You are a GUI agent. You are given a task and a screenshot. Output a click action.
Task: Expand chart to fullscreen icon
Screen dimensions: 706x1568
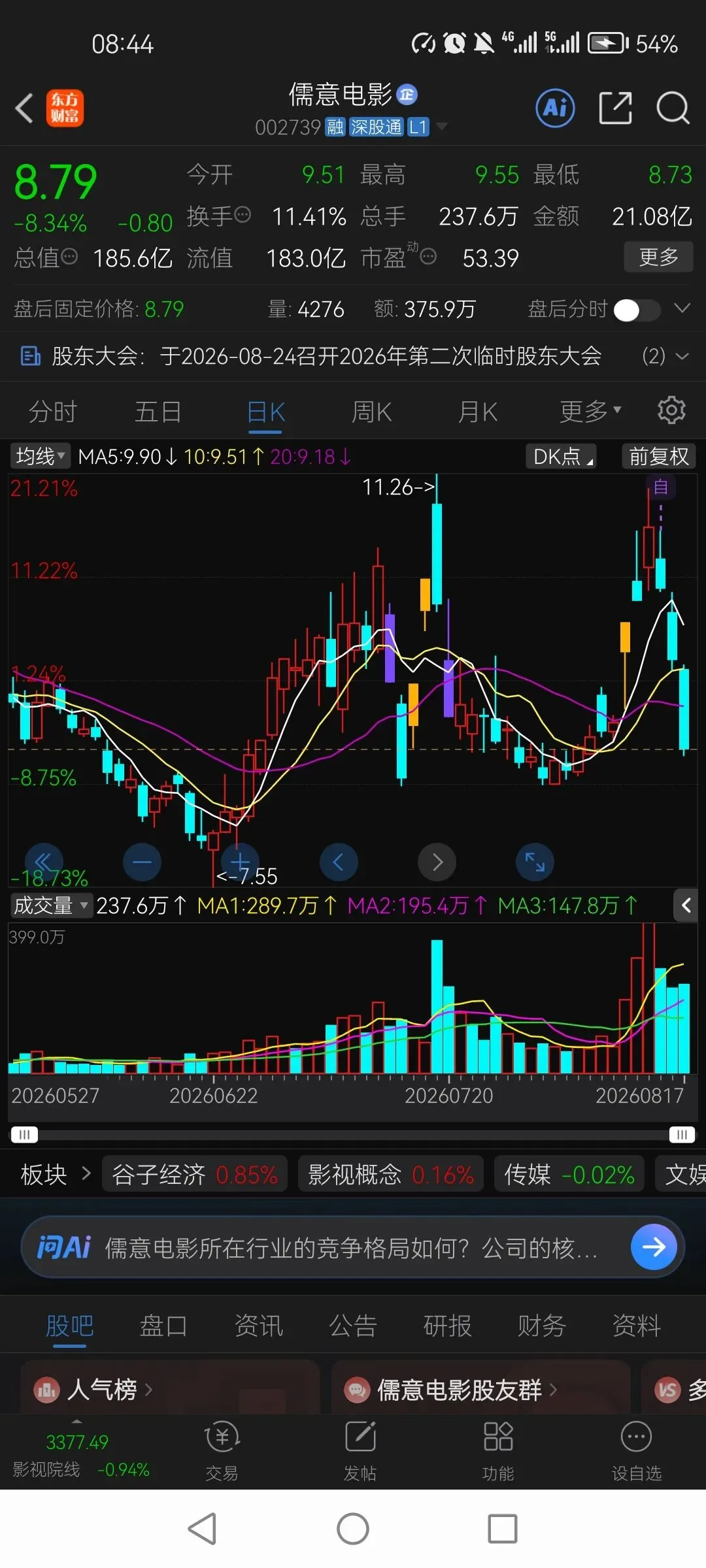point(535,862)
